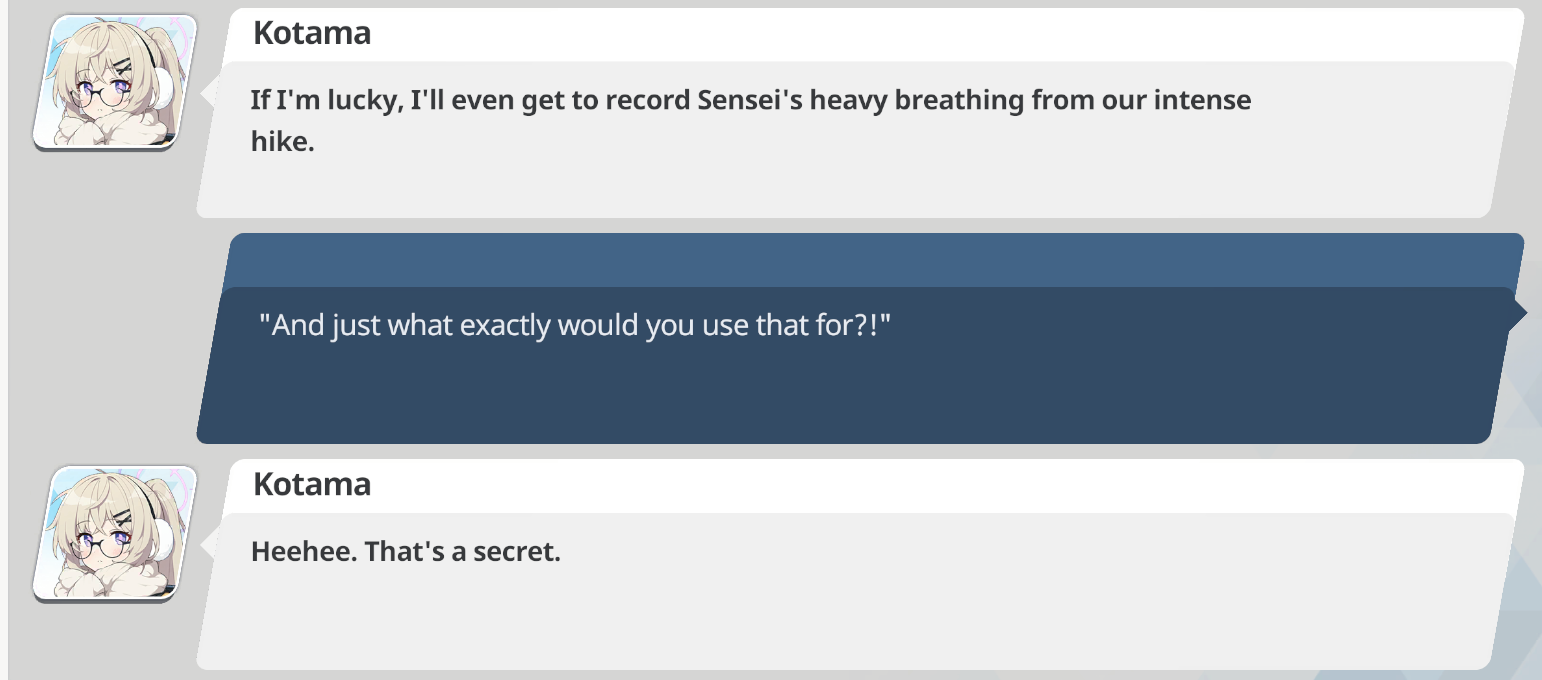Click the word "hike." in the first message
The image size is (1542, 680).
[x=282, y=142]
